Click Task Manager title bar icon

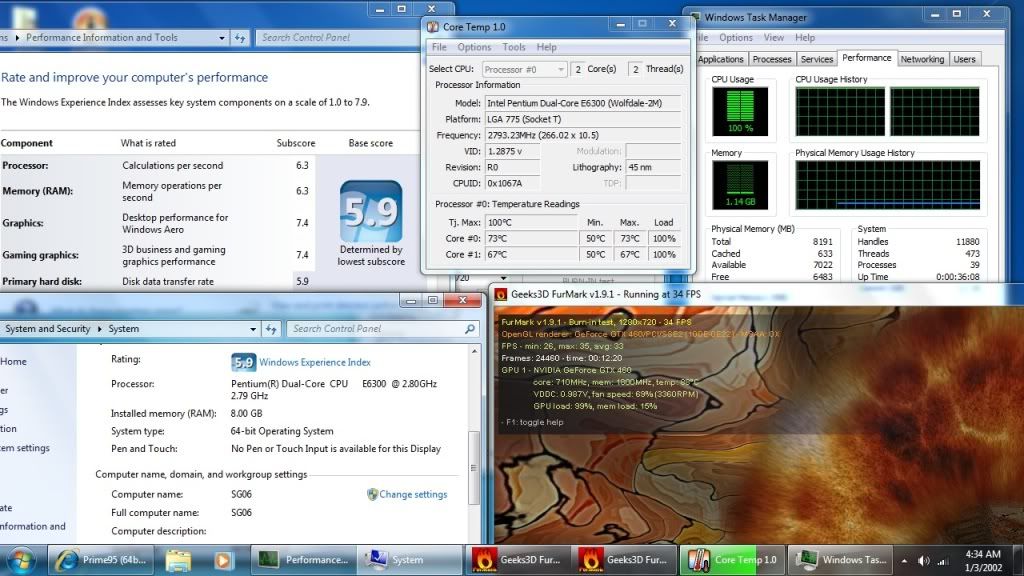[696, 18]
